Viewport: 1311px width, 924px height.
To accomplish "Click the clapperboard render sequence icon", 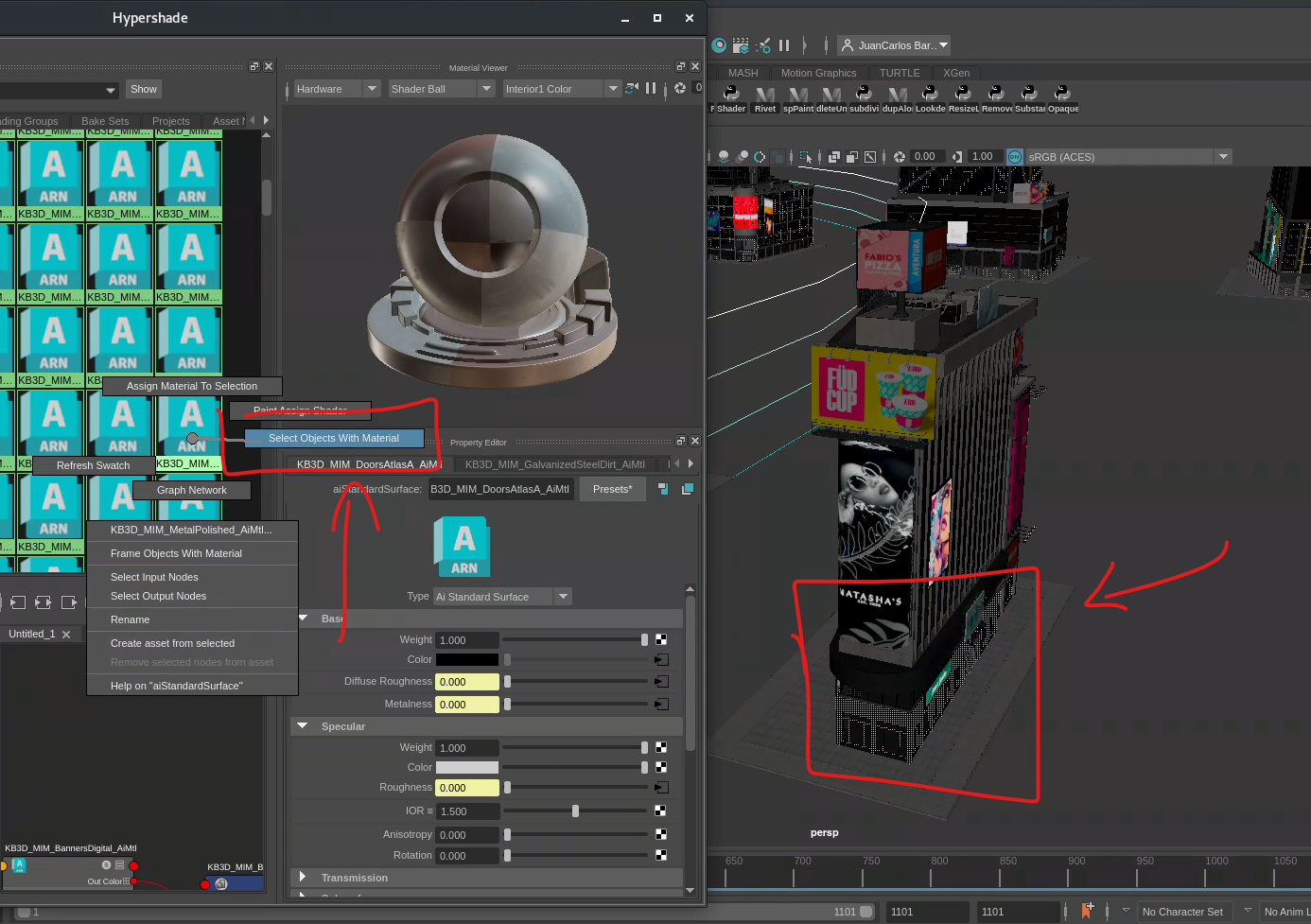I will (x=741, y=45).
